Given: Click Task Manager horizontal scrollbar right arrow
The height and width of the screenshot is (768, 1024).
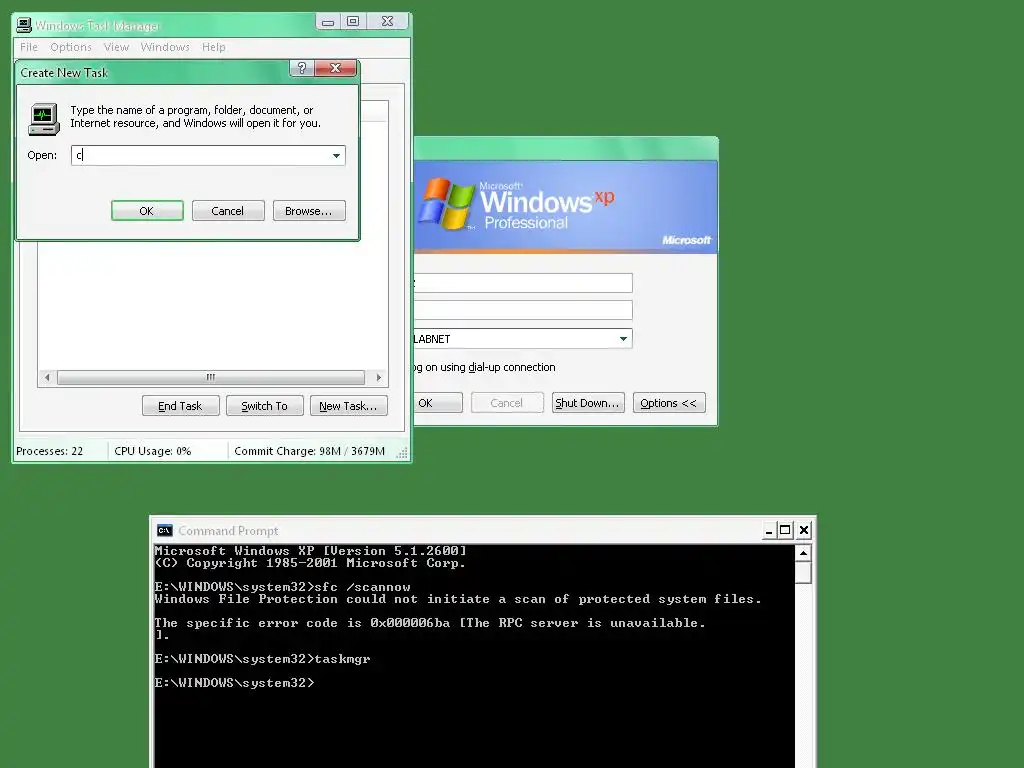Looking at the screenshot, I should (x=379, y=377).
